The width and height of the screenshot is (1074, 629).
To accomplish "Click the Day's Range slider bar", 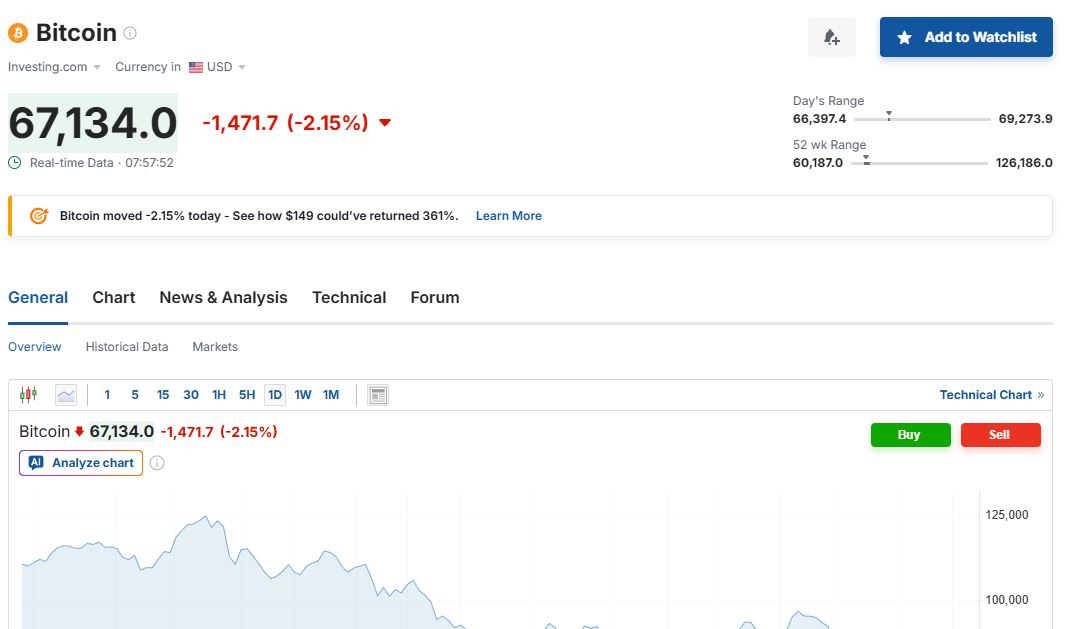I will pyautogui.click(x=922, y=119).
